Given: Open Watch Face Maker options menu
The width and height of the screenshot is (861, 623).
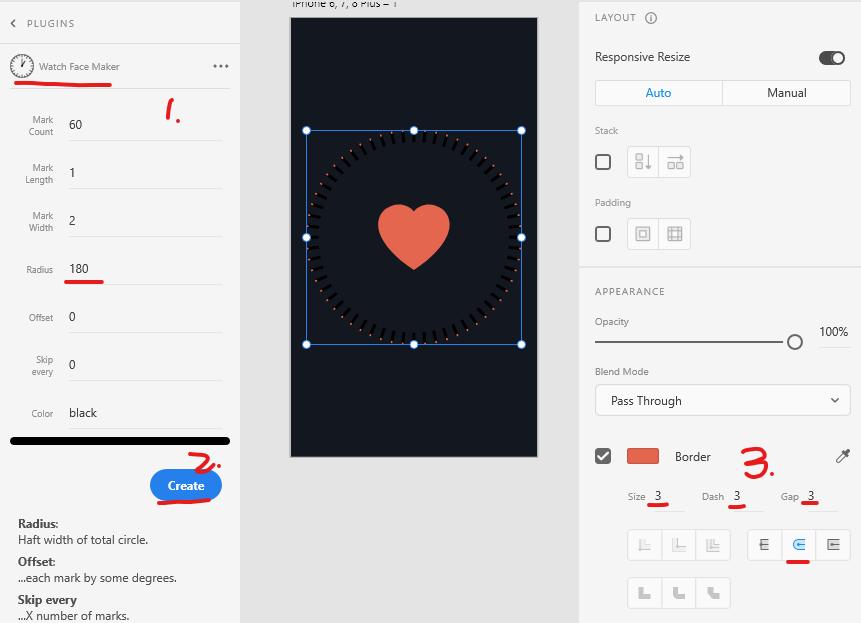Looking at the screenshot, I should pyautogui.click(x=221, y=66).
